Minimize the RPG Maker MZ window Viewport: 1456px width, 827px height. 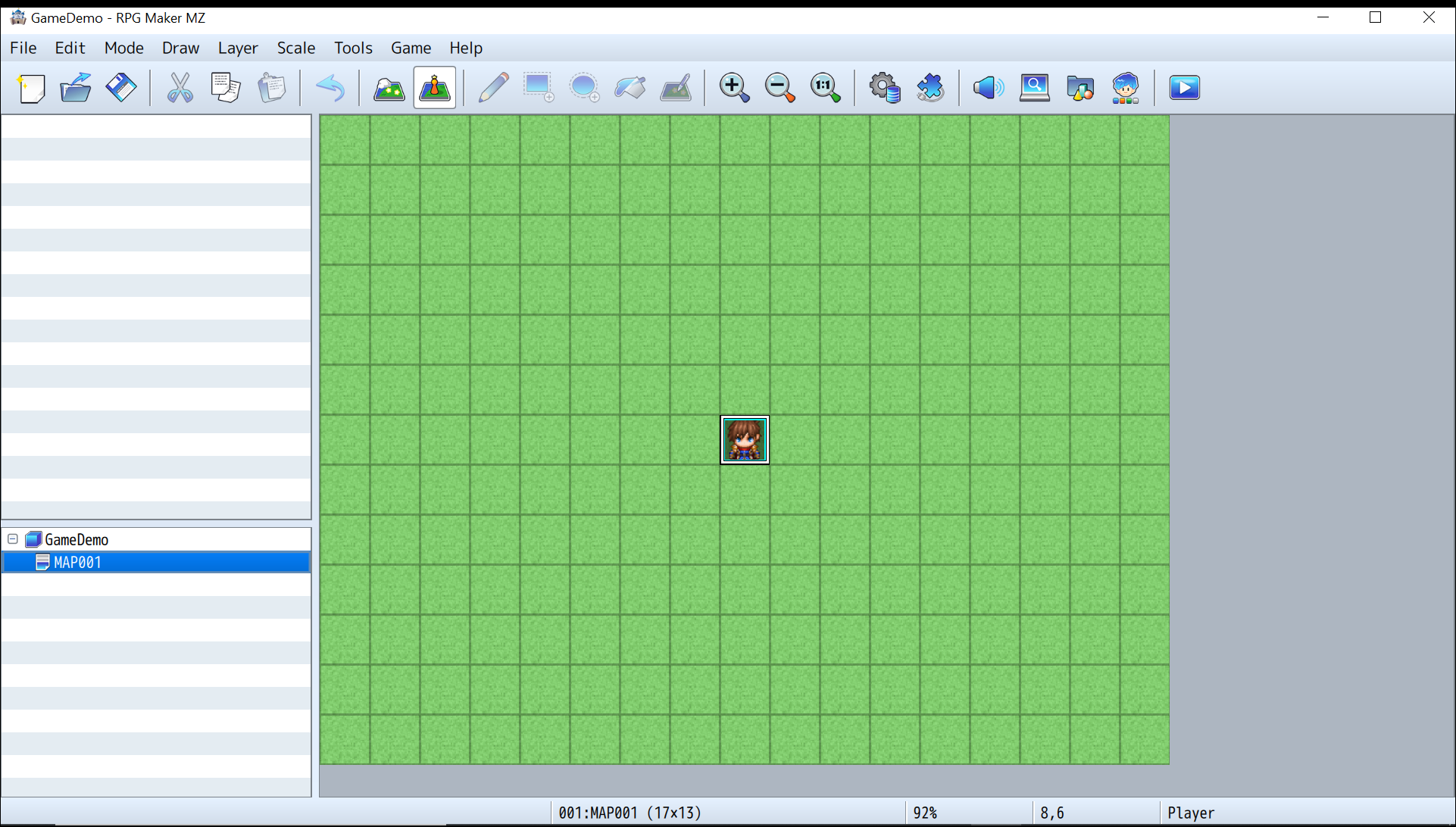pyautogui.click(x=1323, y=17)
